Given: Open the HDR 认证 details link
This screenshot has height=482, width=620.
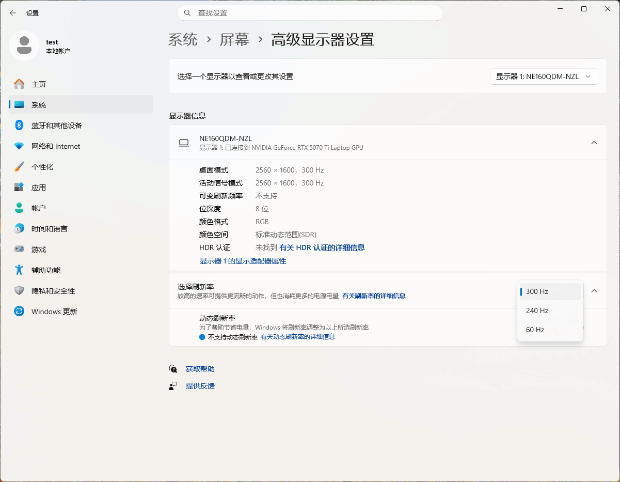Looking at the screenshot, I should coord(322,248).
